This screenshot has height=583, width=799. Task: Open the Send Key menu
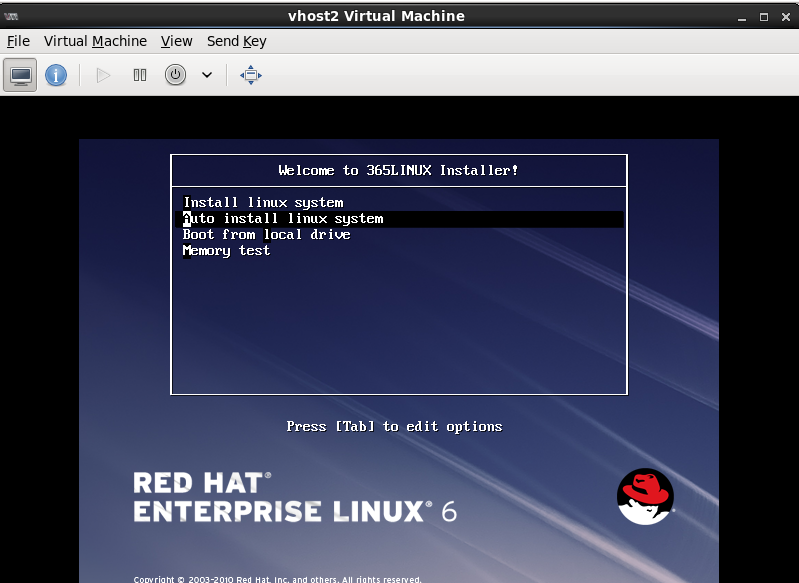pyautogui.click(x=236, y=41)
